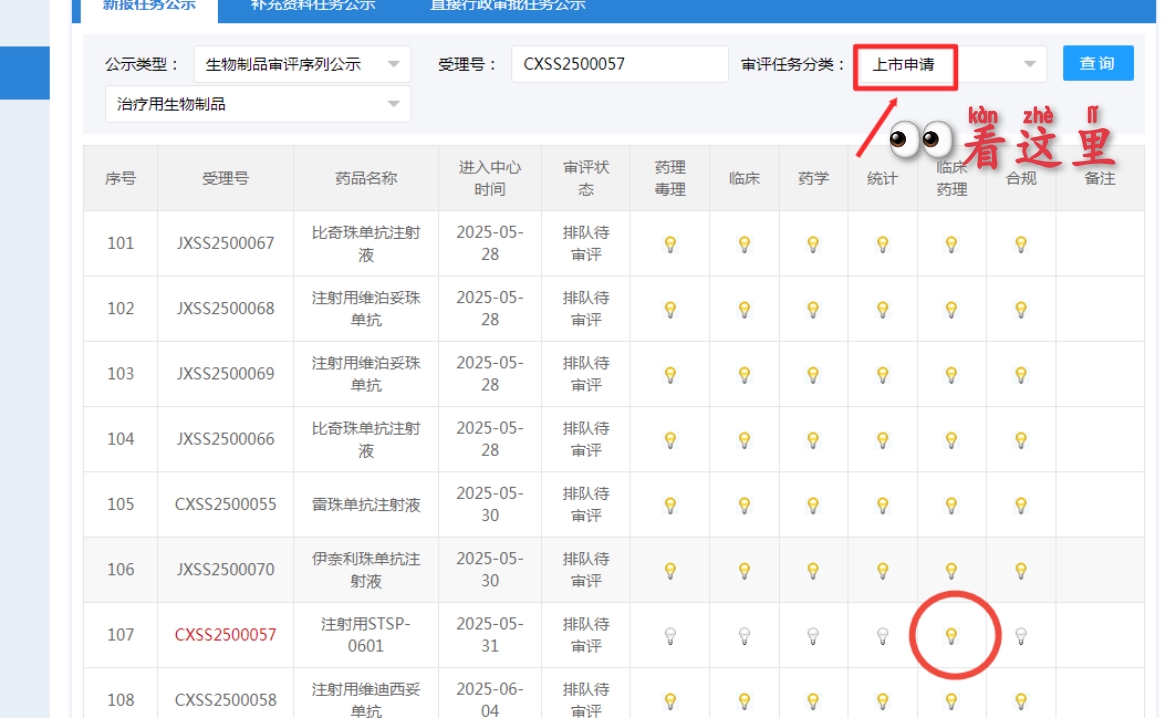
Task: Click the 查询 search button
Action: click(1098, 64)
